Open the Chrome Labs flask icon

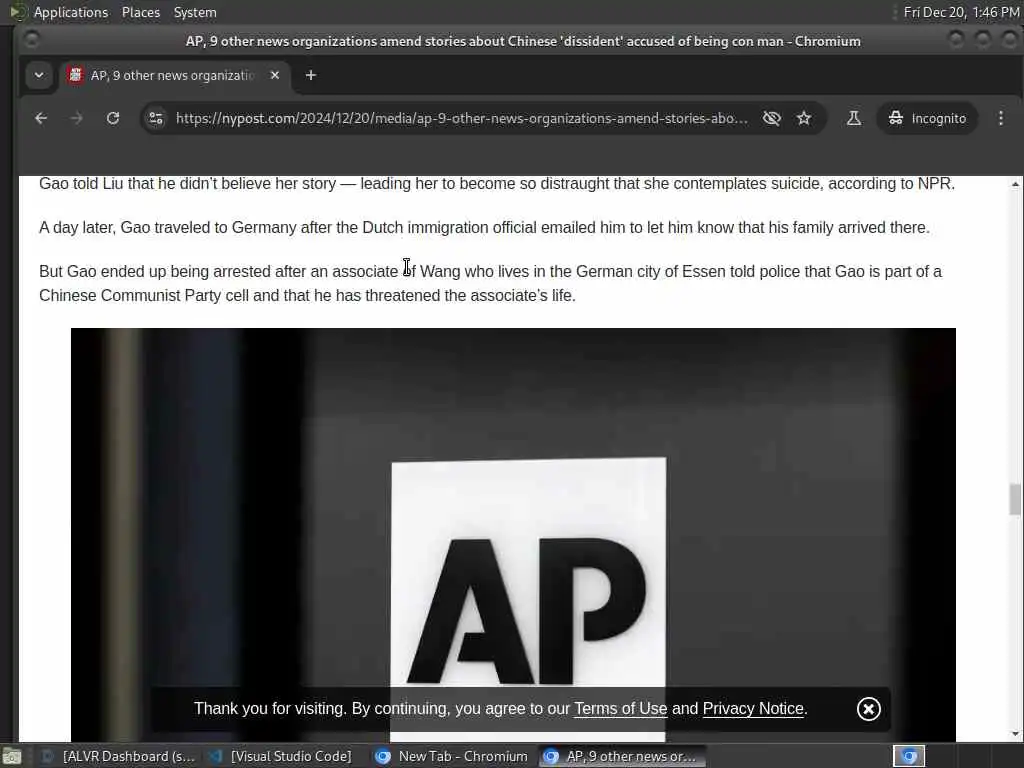pyautogui.click(x=854, y=118)
